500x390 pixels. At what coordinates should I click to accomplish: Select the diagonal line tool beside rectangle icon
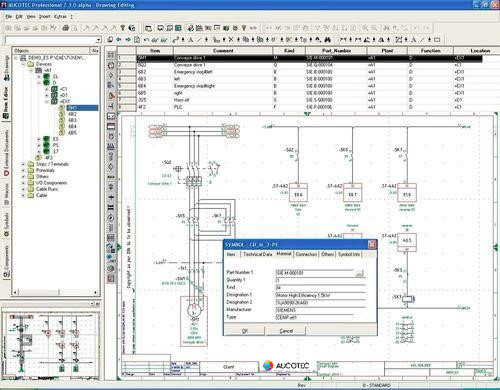tap(422, 40)
